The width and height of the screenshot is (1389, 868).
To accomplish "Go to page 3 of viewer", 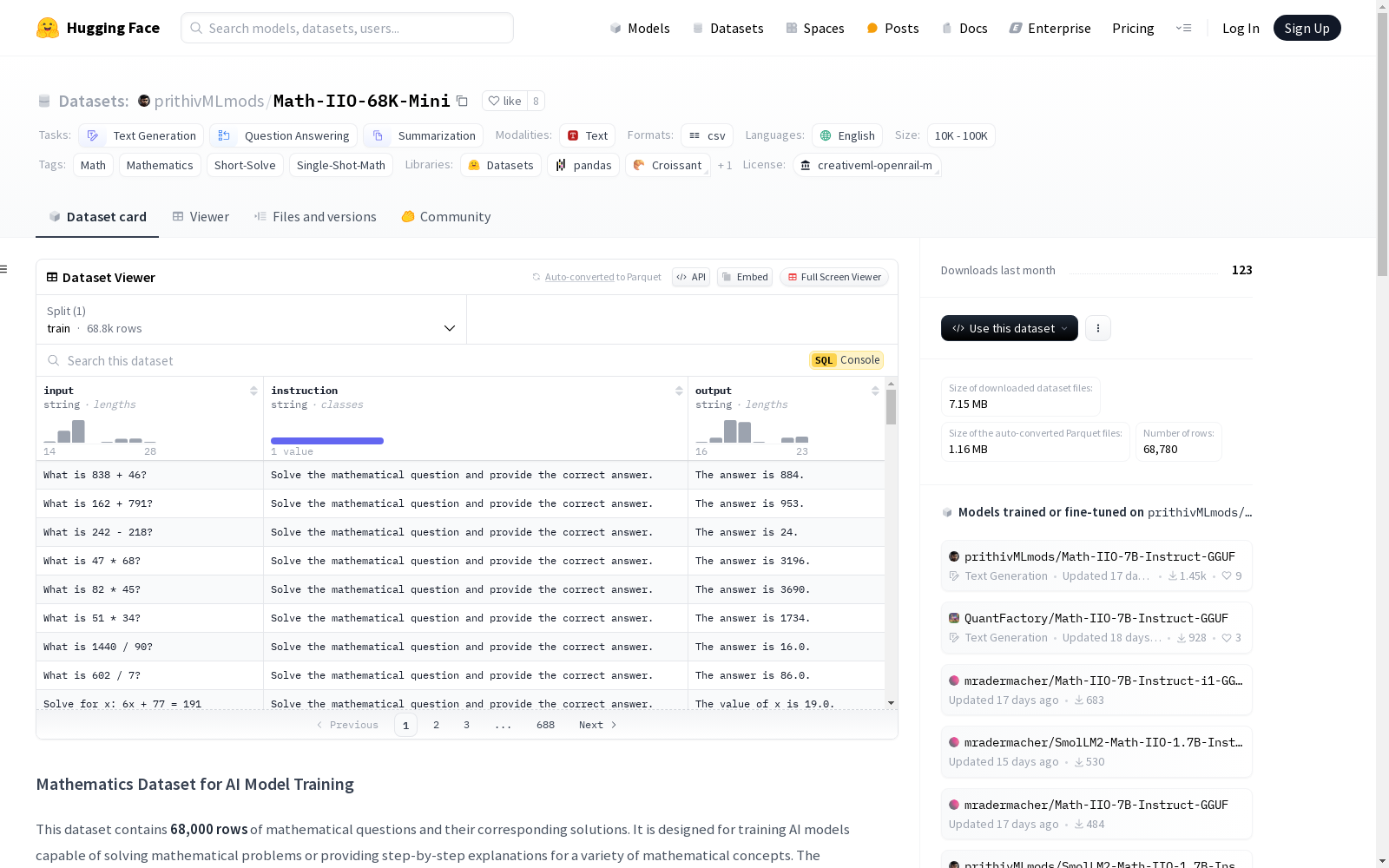I will tap(466, 725).
